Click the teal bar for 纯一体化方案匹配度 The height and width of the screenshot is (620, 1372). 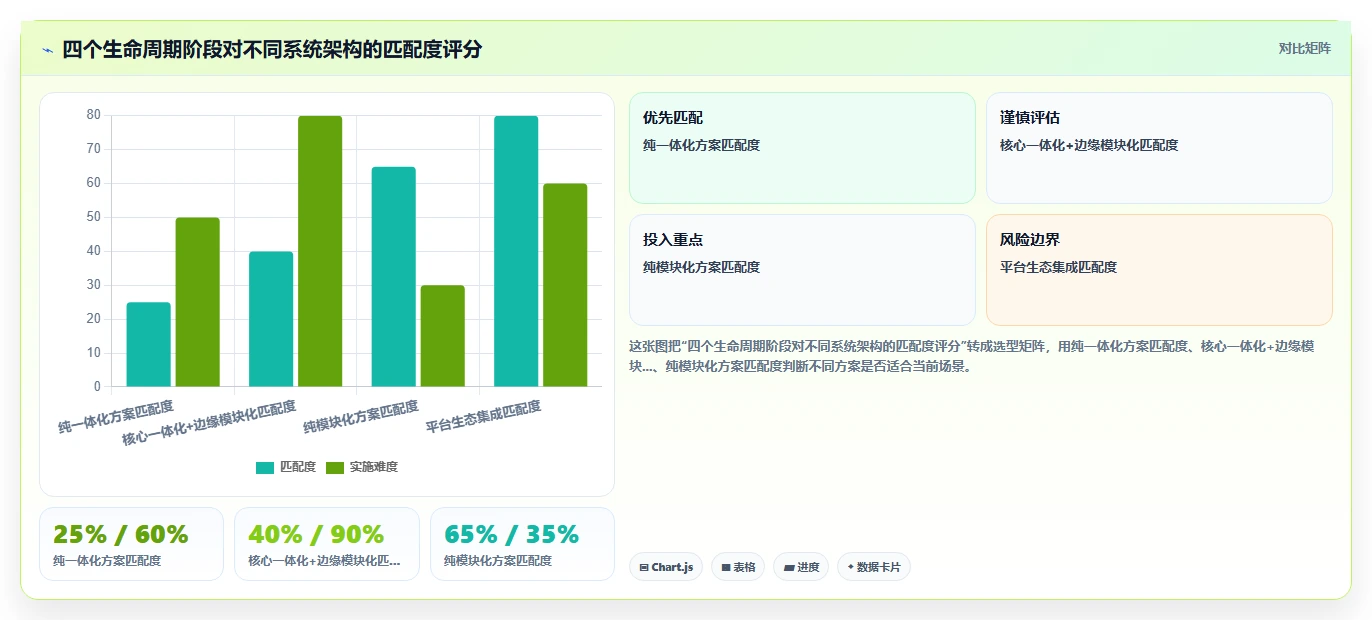[x=148, y=344]
